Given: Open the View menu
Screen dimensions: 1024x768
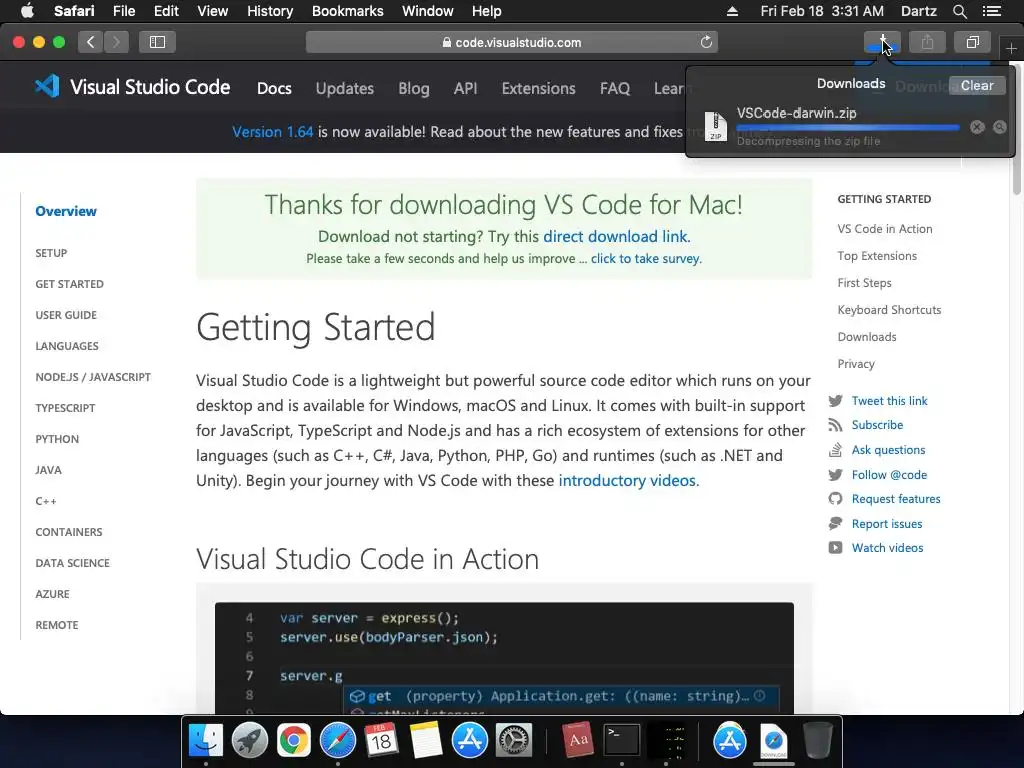Looking at the screenshot, I should click(x=212, y=11).
